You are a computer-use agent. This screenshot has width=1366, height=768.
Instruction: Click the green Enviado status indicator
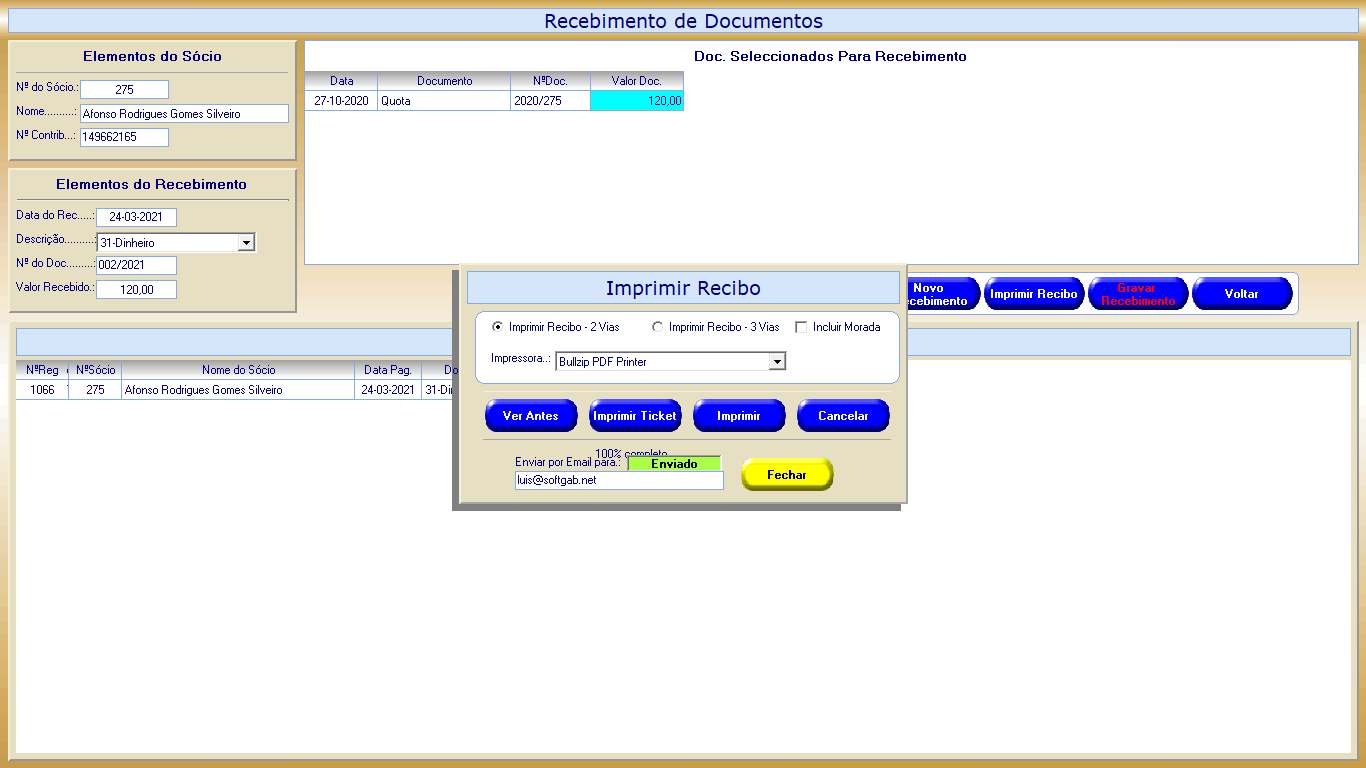click(674, 464)
